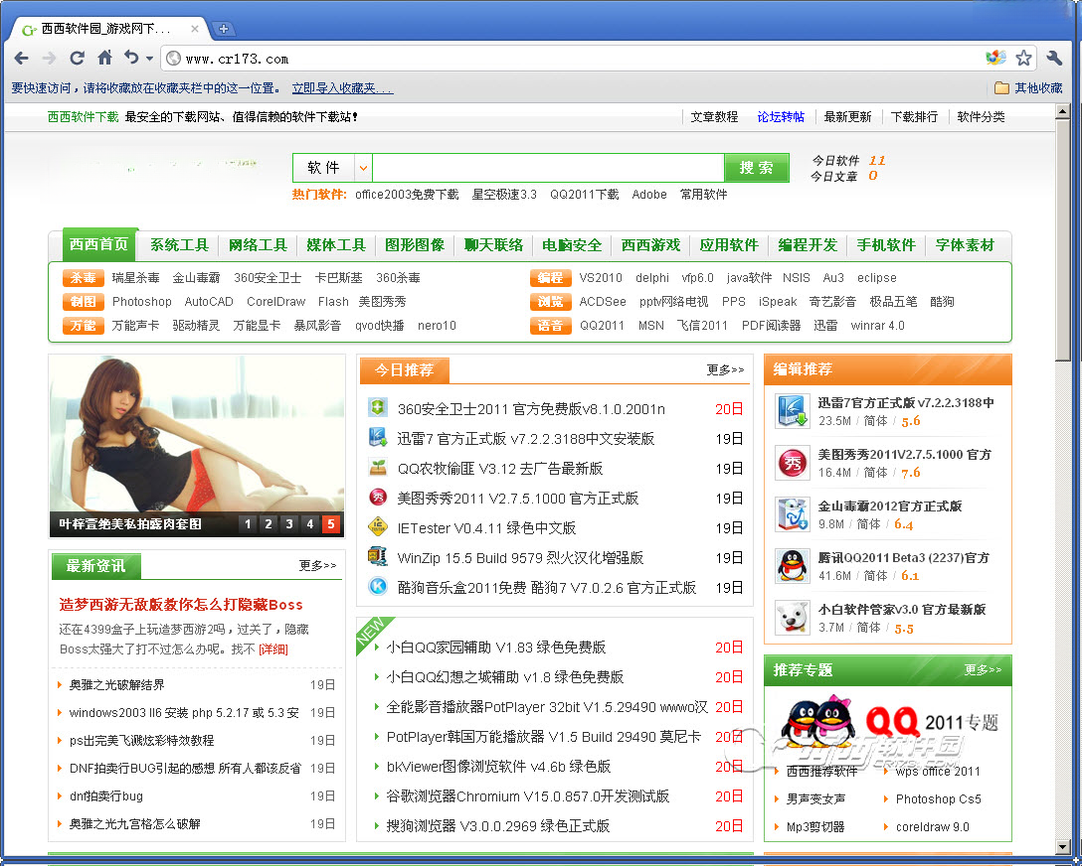The width and height of the screenshot is (1082, 866).
Task: Open the wrench settings menu
Action: pos(1054,59)
